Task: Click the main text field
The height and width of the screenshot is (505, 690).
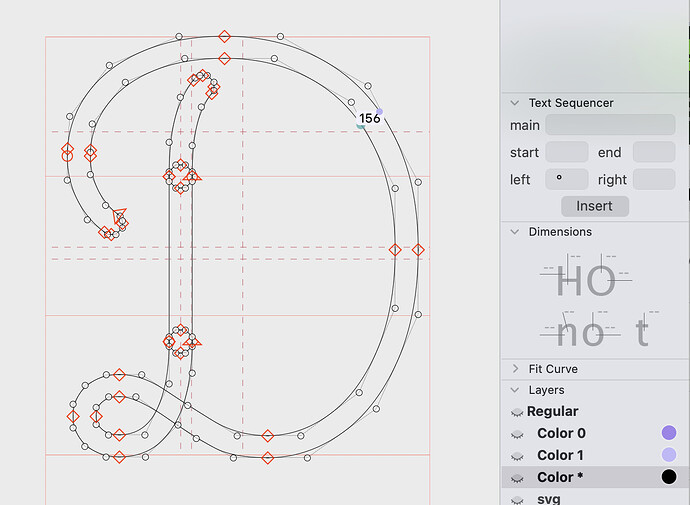Action: (610, 125)
